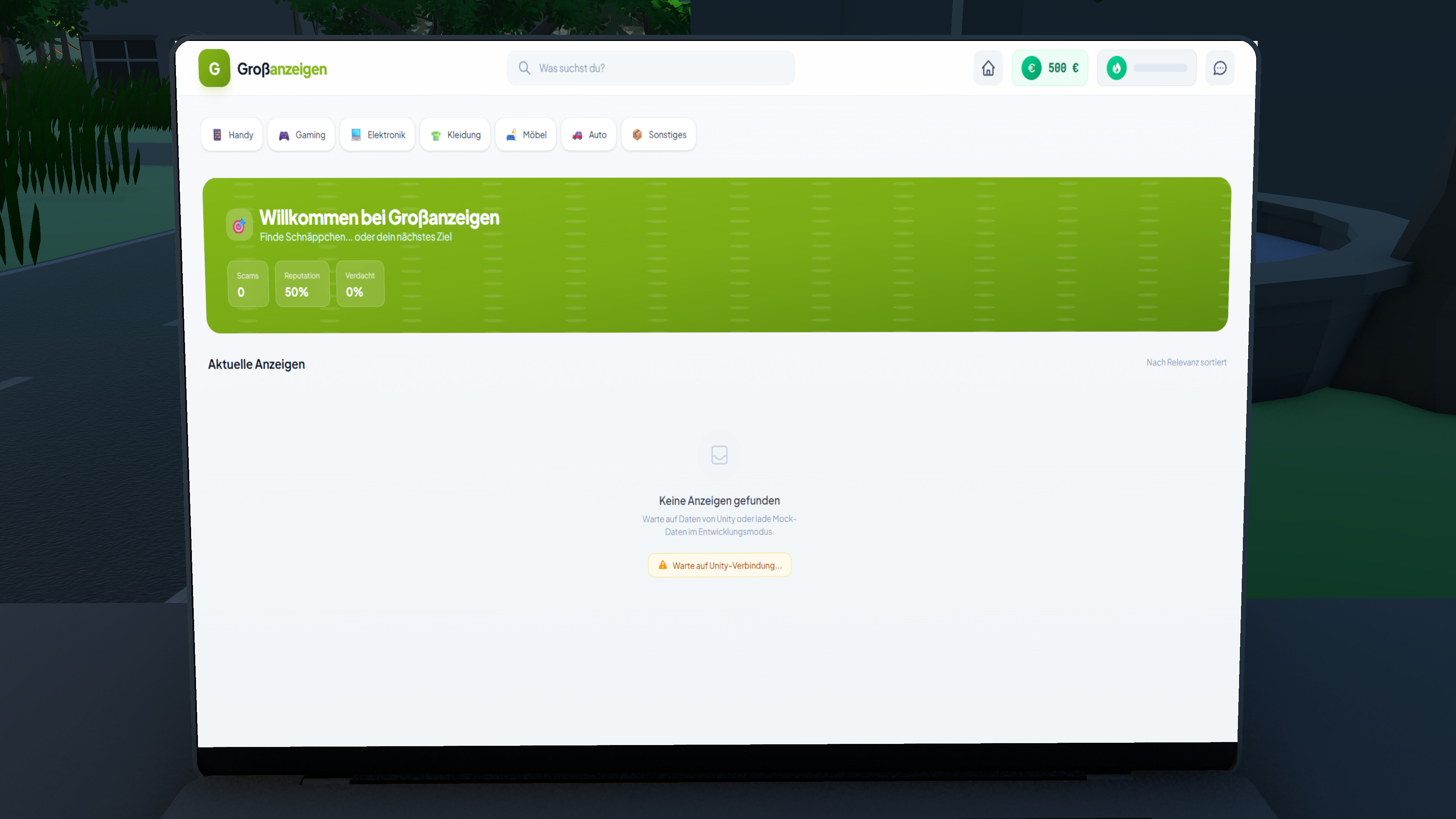Image resolution: width=1456 pixels, height=819 pixels.
Task: Select the Home icon in the header
Action: (x=988, y=68)
